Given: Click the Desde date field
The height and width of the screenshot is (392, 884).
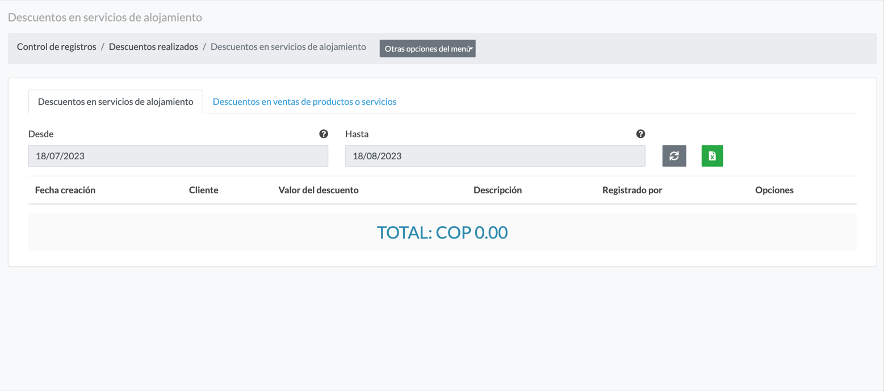Looking at the screenshot, I should coord(178,156).
